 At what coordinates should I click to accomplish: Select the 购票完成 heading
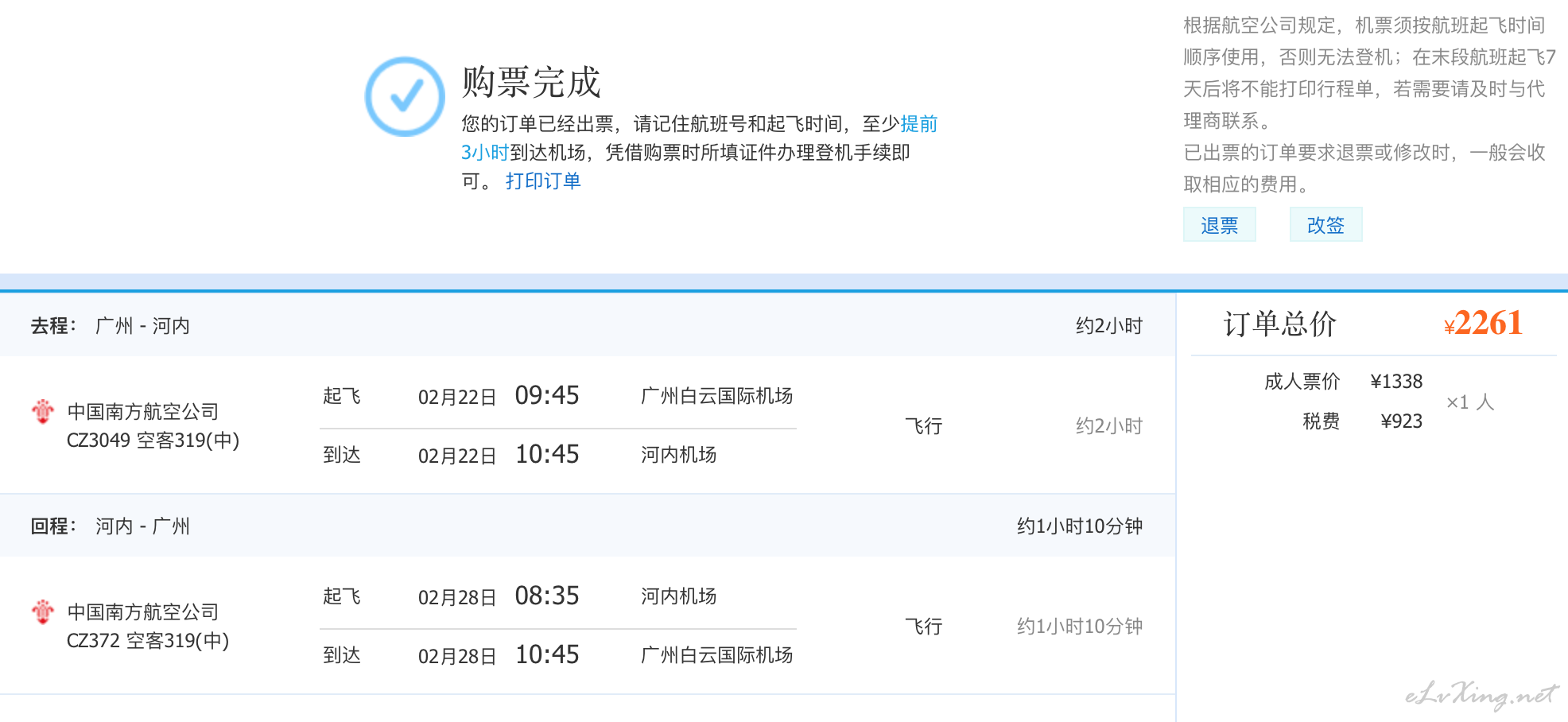coord(531,82)
